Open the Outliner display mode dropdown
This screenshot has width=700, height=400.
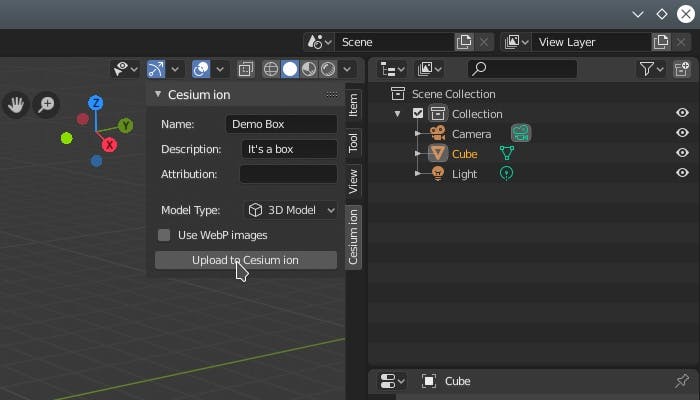click(x=429, y=69)
